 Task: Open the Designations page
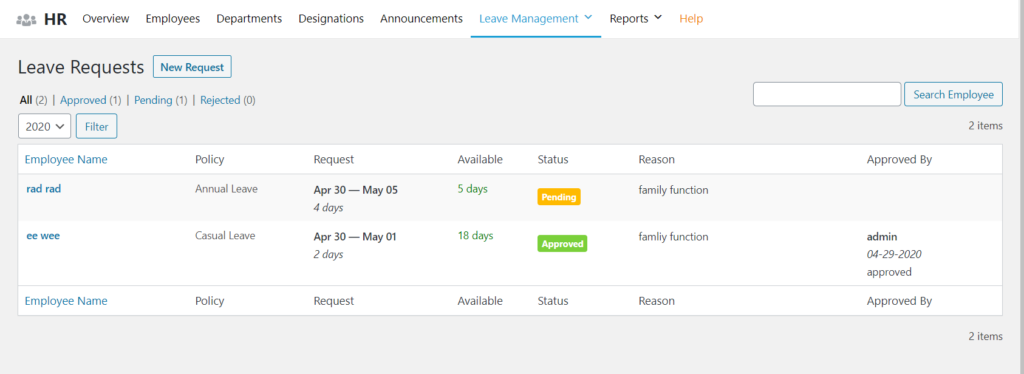click(331, 19)
